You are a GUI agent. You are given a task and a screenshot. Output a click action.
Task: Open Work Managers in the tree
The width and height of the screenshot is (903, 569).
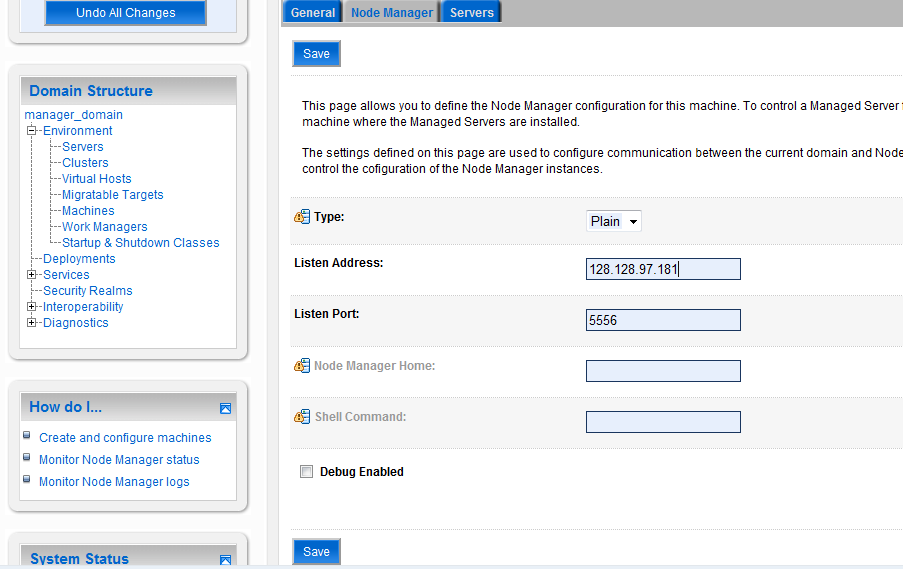[105, 227]
